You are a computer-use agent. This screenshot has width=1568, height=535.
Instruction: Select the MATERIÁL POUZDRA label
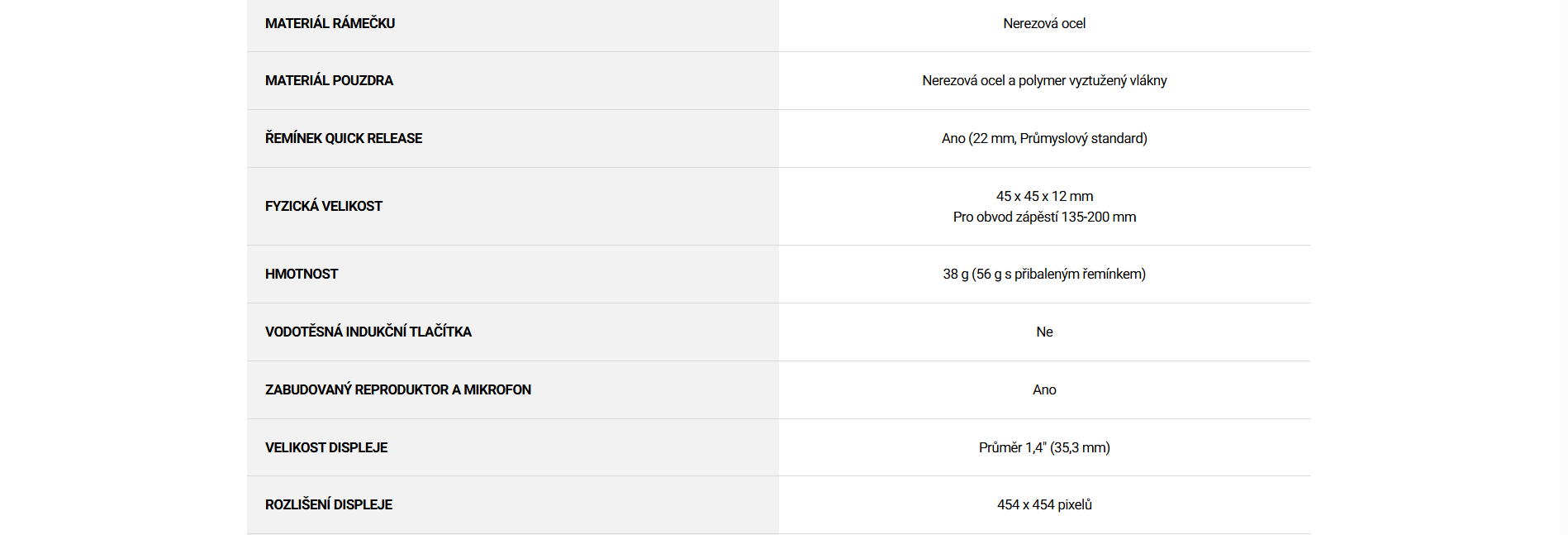329,80
